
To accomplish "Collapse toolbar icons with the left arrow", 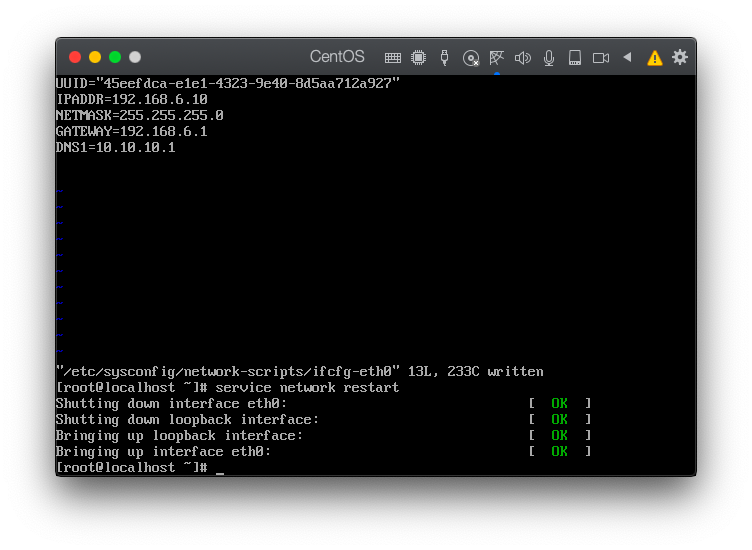I will click(627, 57).
